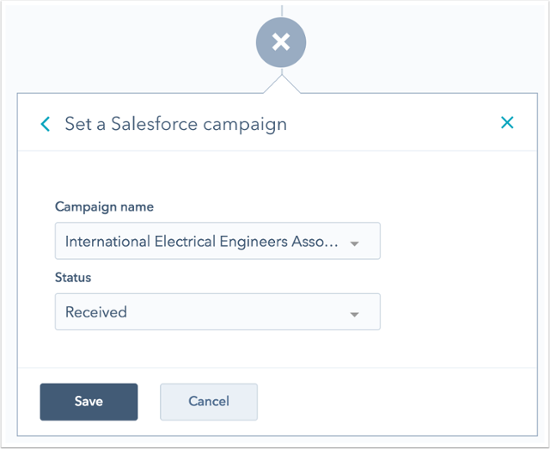Open the Status dropdown
Image resolution: width=550 pixels, height=449 pixels.
pyautogui.click(x=218, y=312)
